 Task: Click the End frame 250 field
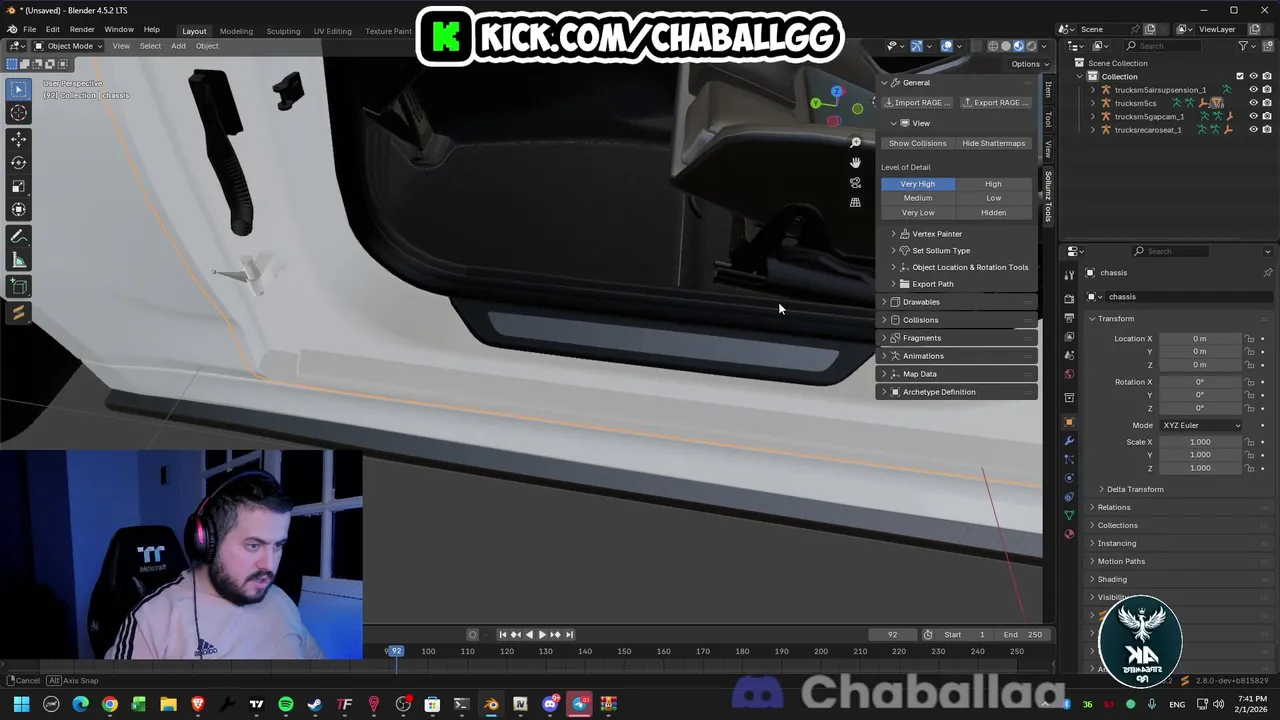pos(1022,634)
